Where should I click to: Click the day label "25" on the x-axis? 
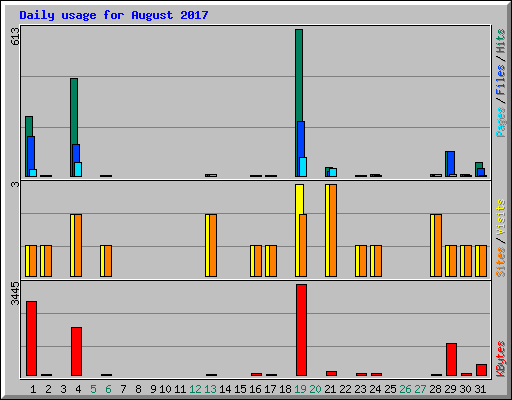pyautogui.click(x=390, y=389)
